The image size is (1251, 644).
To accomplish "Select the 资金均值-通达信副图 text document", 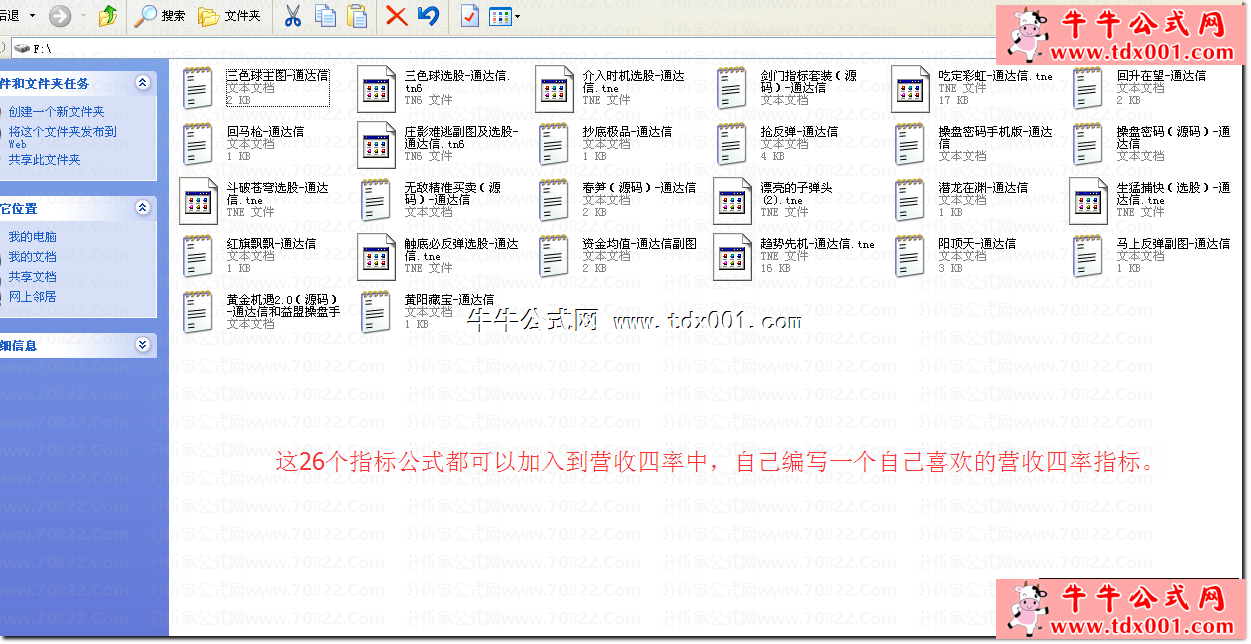I will (x=617, y=255).
